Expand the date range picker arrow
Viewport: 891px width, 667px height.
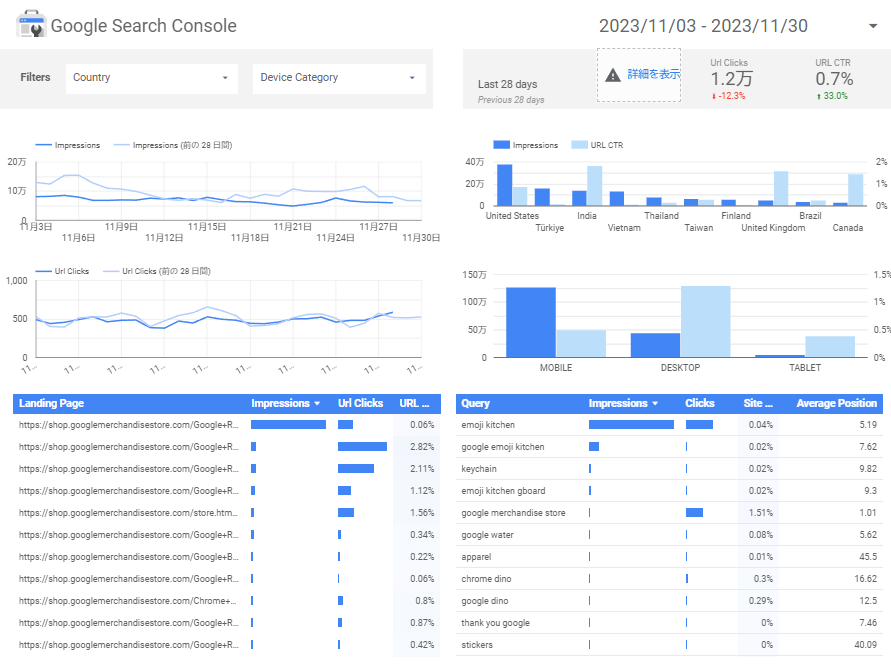pyautogui.click(x=873, y=26)
